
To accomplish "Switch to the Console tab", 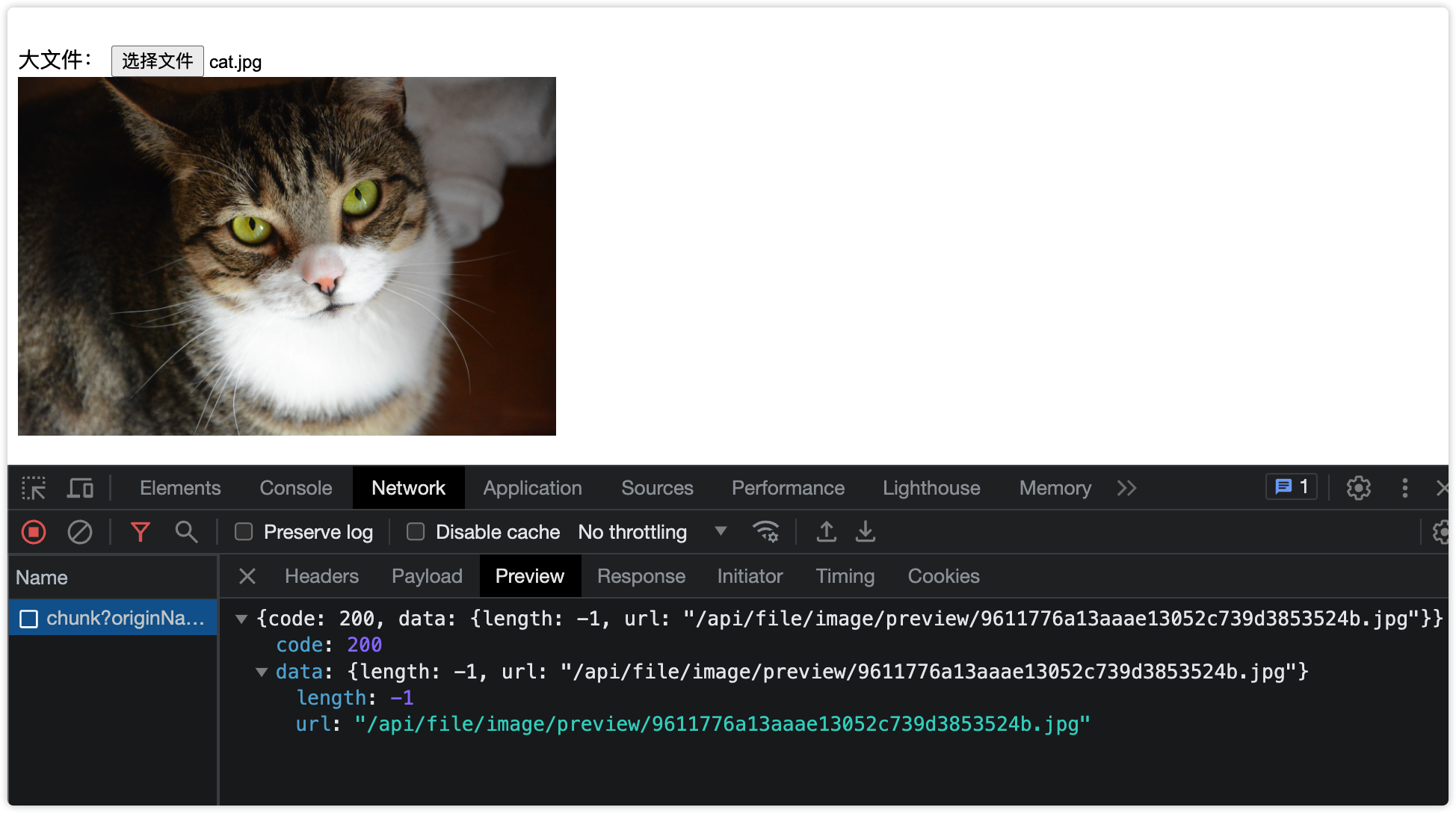I will [295, 488].
